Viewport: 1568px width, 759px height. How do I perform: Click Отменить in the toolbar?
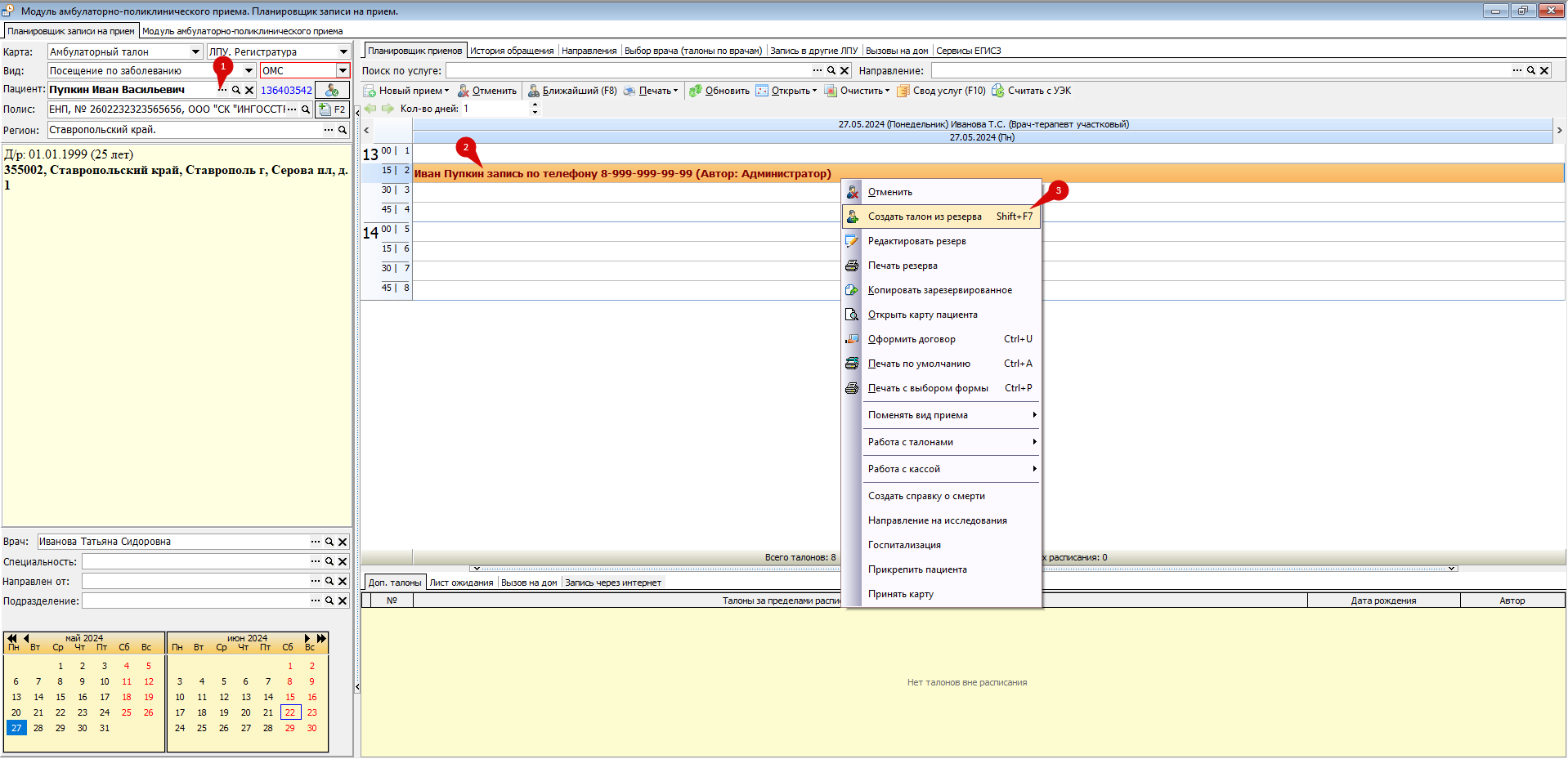pyautogui.click(x=487, y=91)
